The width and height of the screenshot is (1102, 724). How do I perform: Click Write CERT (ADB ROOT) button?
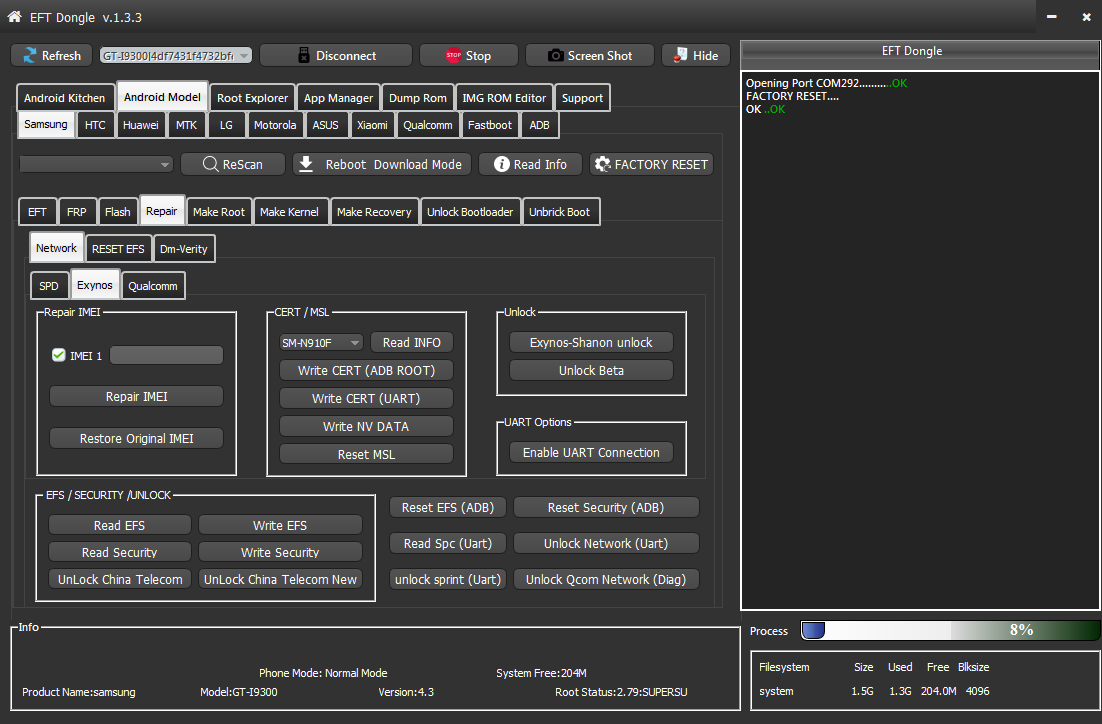point(366,370)
